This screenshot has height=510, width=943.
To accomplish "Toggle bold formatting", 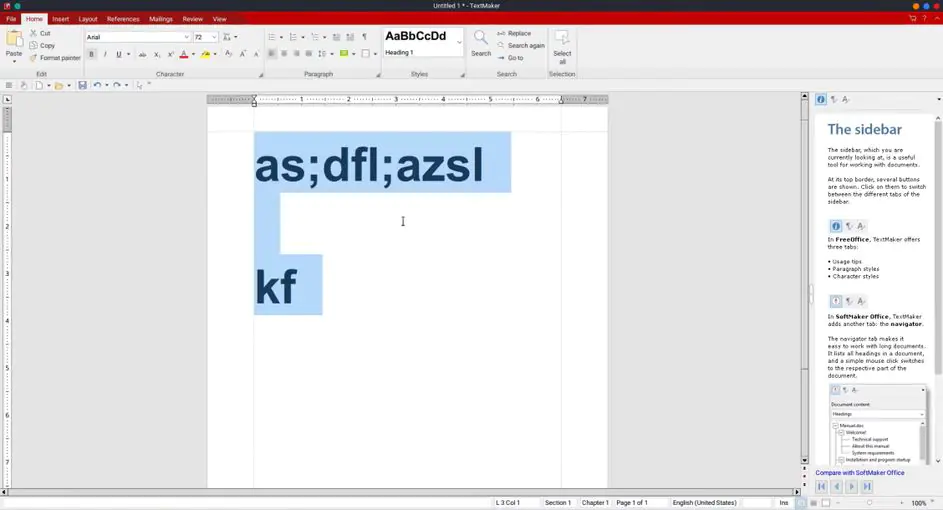I will (91, 54).
